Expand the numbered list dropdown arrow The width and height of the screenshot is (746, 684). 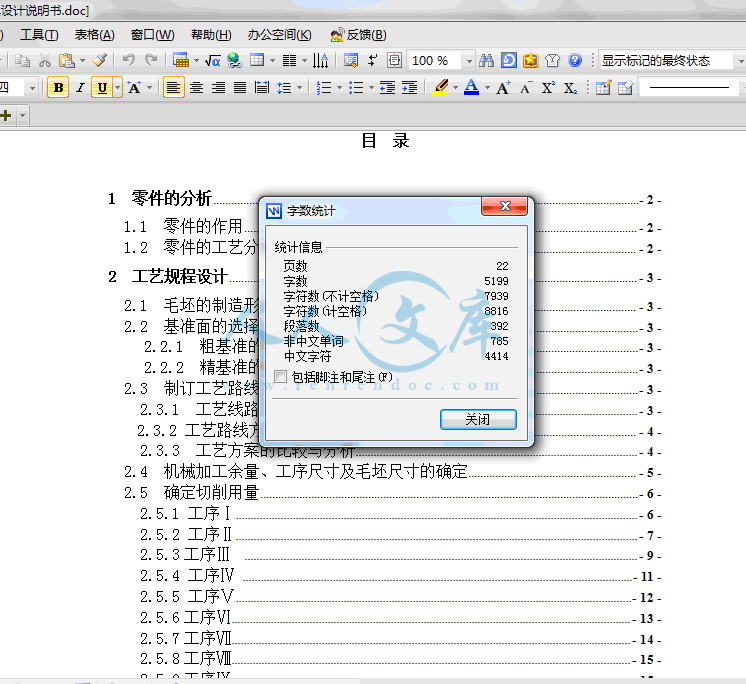[x=339, y=88]
